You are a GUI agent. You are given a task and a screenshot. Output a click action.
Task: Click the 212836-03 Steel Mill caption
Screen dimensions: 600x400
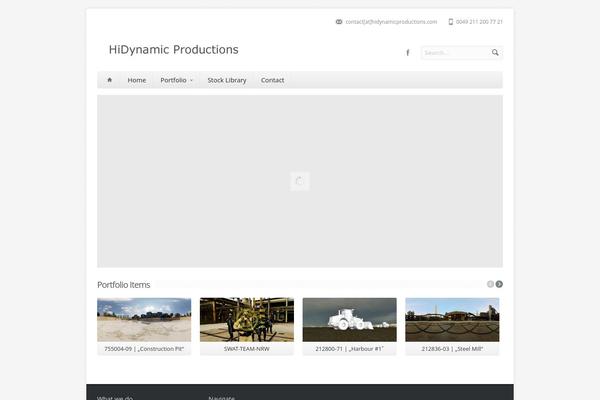[452, 349]
